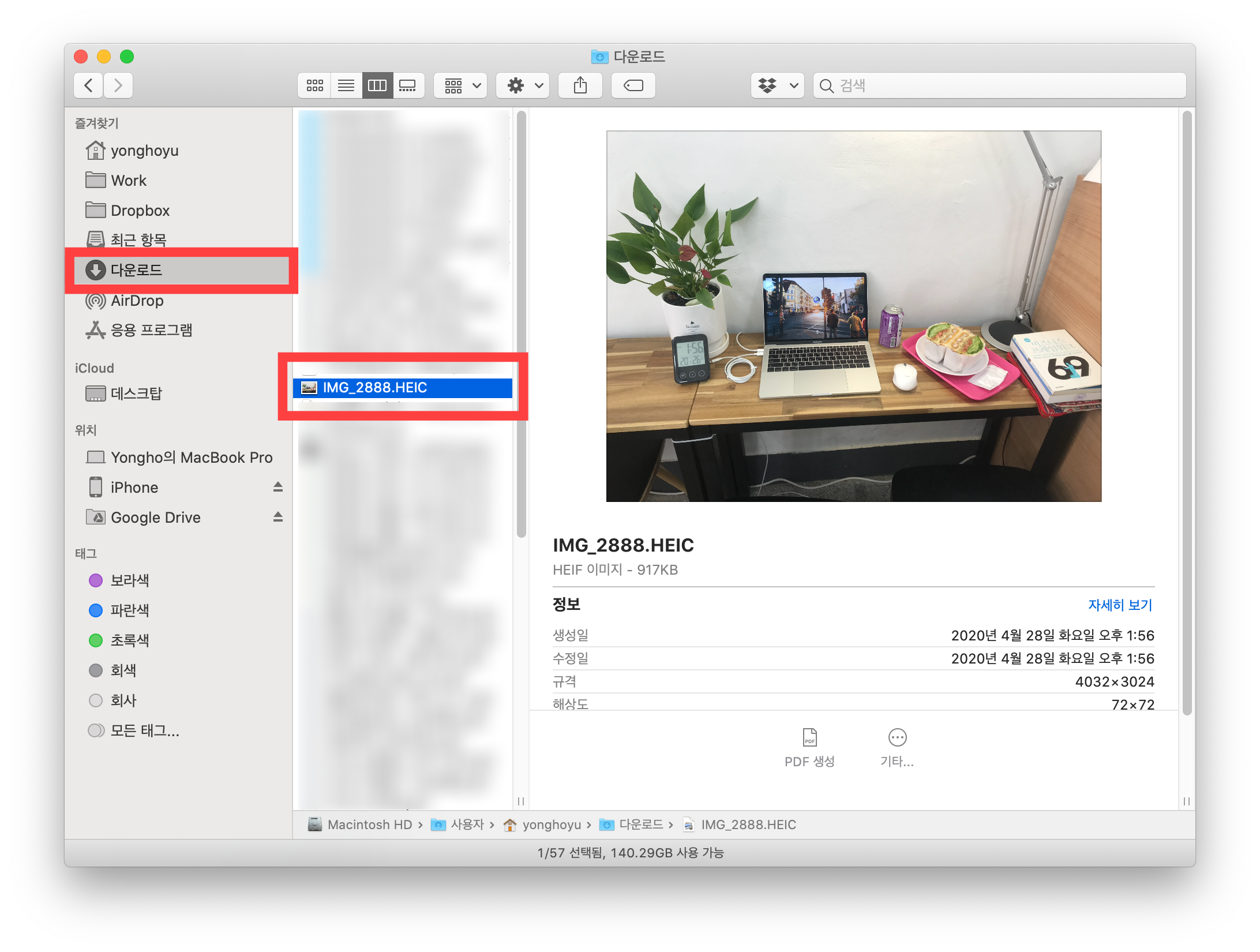This screenshot has height=952, width=1260.
Task: Click the 자세히 보기 link
Action: (x=1119, y=605)
